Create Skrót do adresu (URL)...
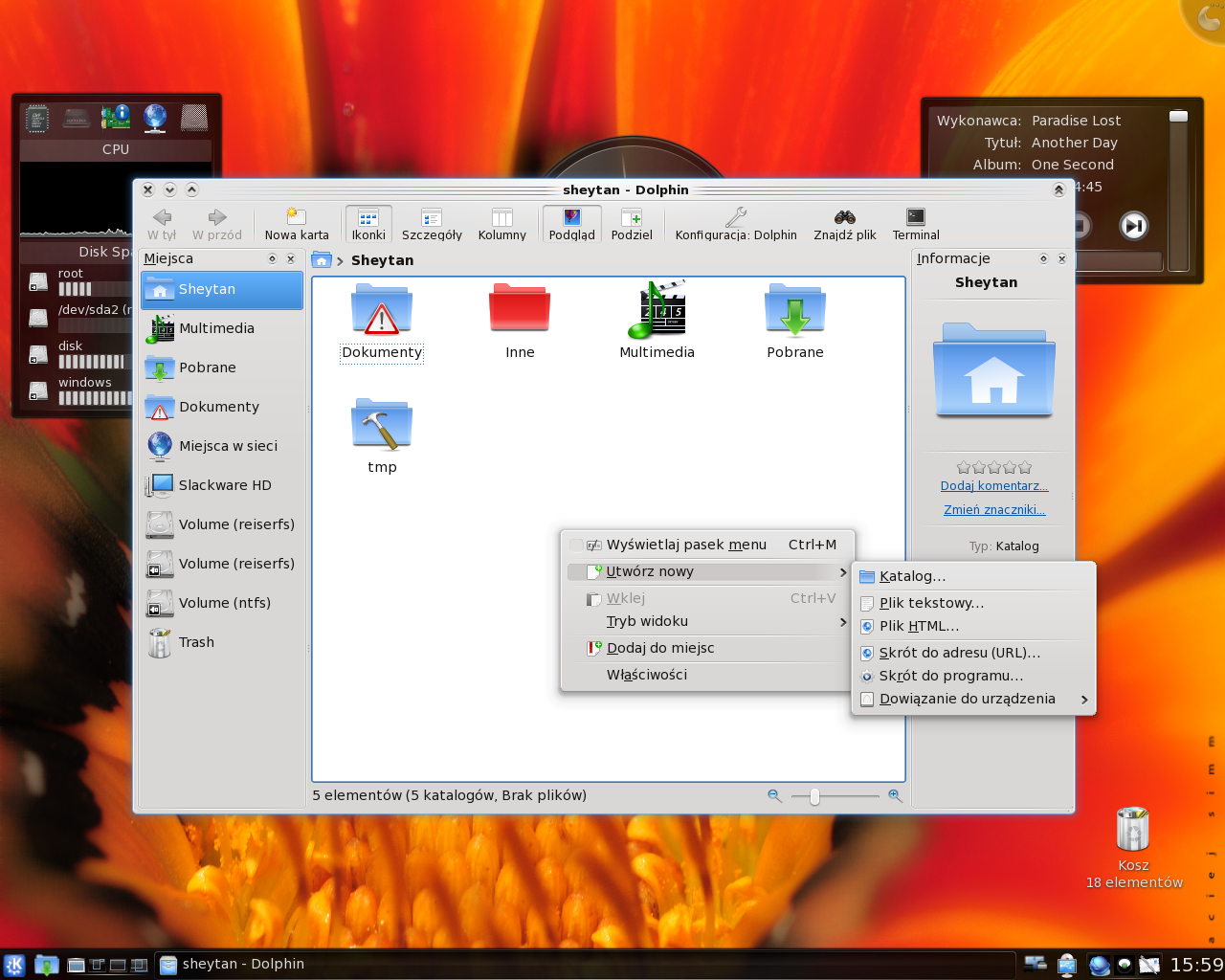 [x=973, y=653]
